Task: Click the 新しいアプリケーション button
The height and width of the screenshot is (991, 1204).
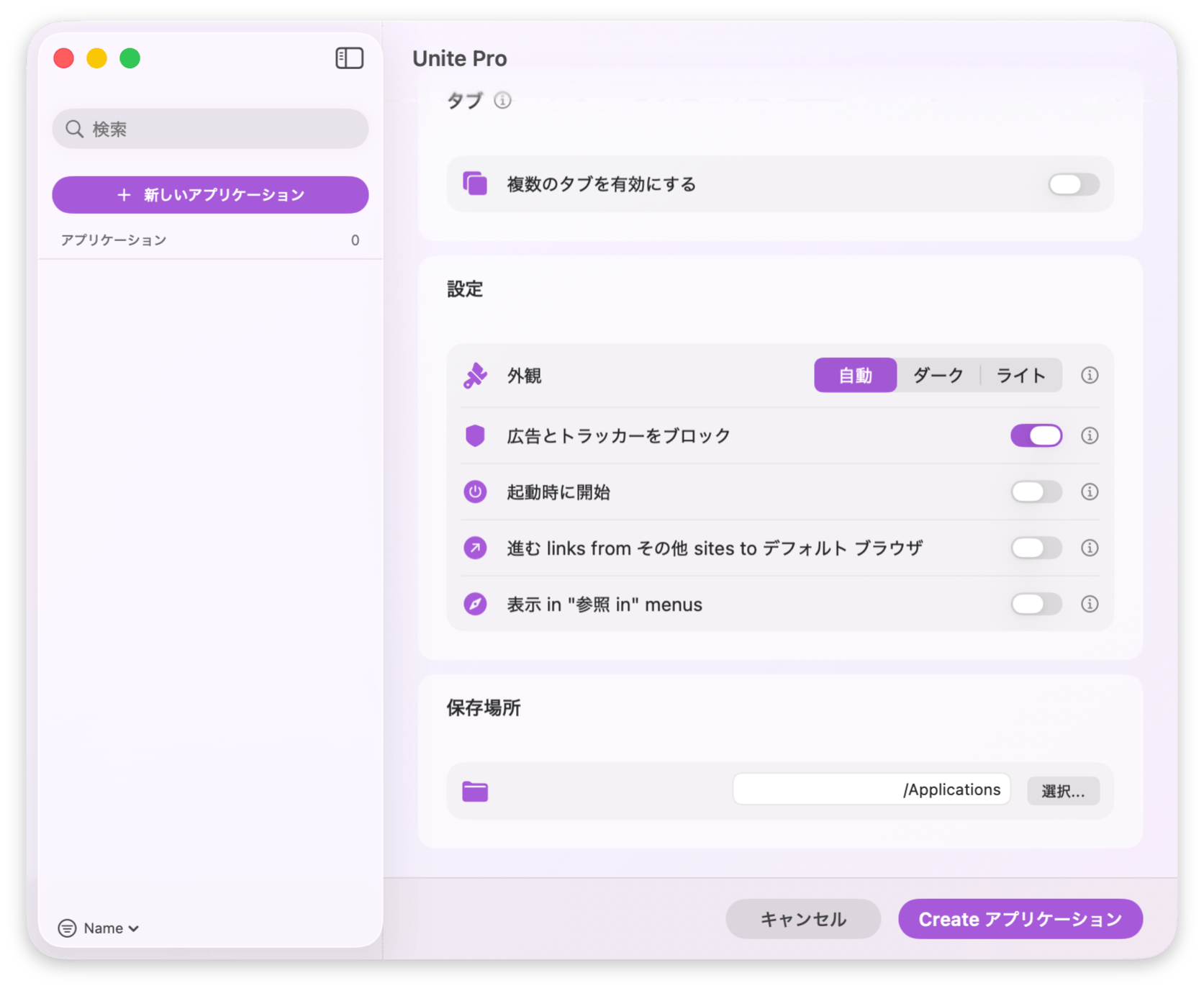Action: click(x=210, y=195)
